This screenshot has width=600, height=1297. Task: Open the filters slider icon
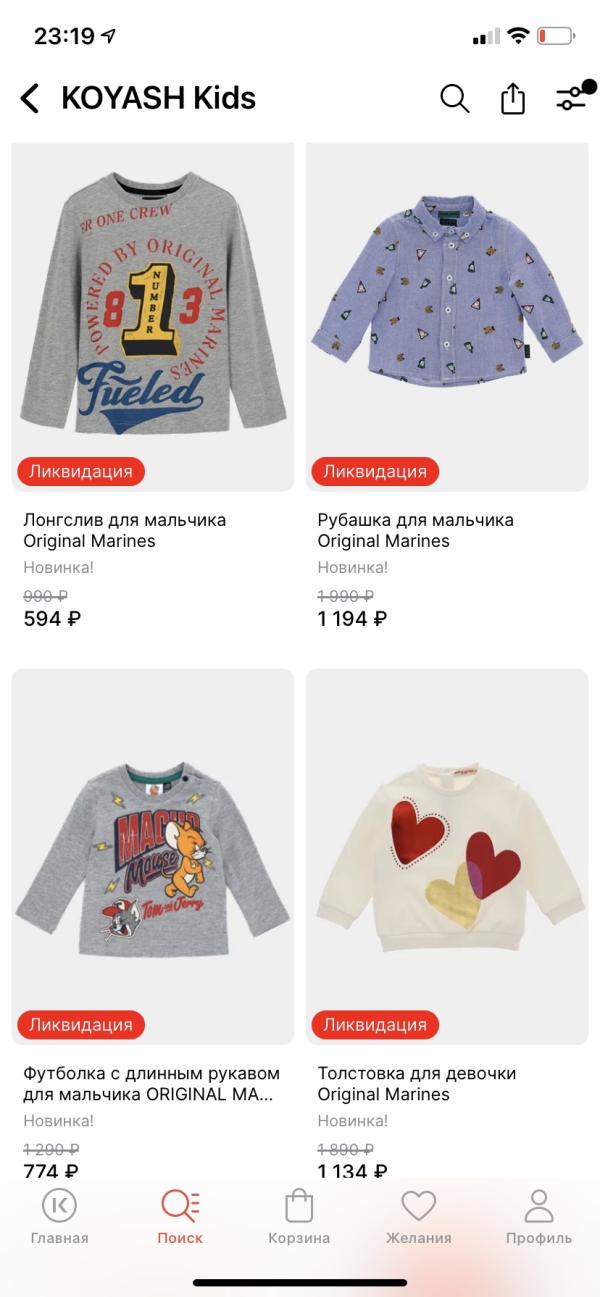[571, 98]
